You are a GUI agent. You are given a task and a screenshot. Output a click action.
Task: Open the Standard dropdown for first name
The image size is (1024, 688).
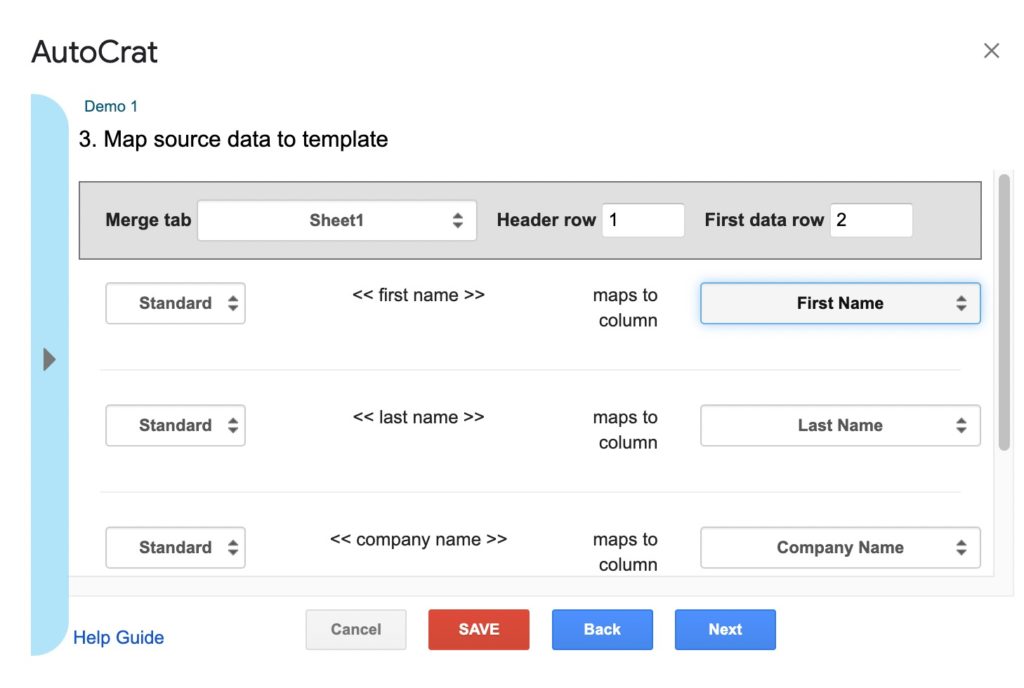coord(175,303)
